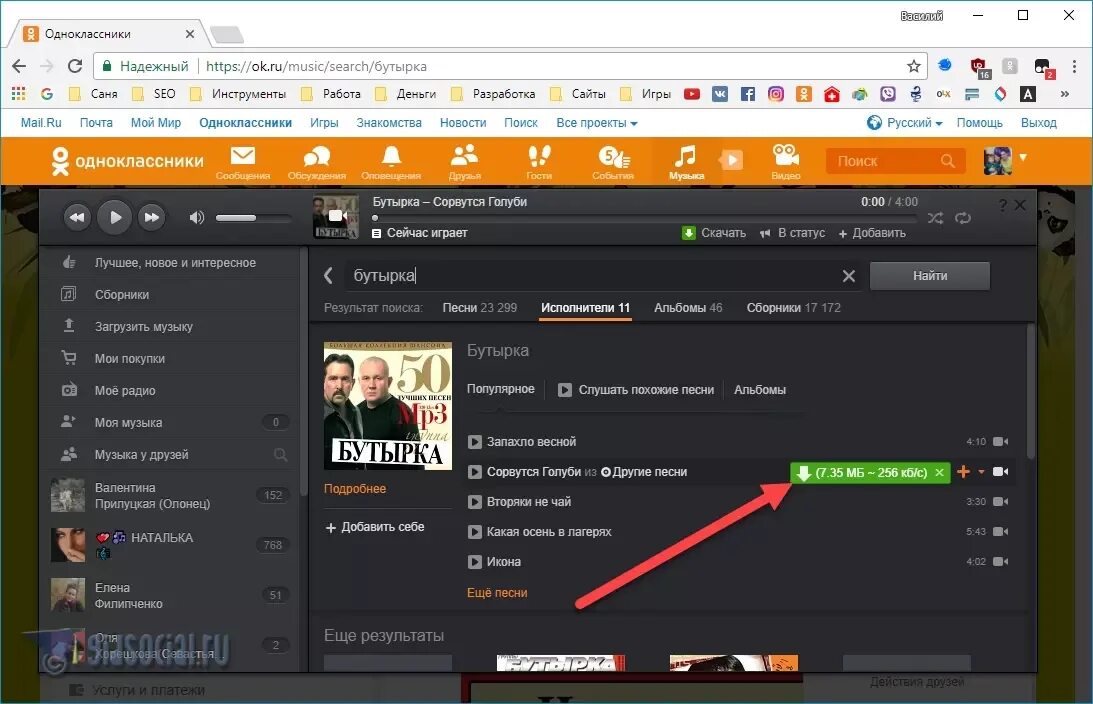Open dropdown arrow next to plus icon

pyautogui.click(x=981, y=472)
